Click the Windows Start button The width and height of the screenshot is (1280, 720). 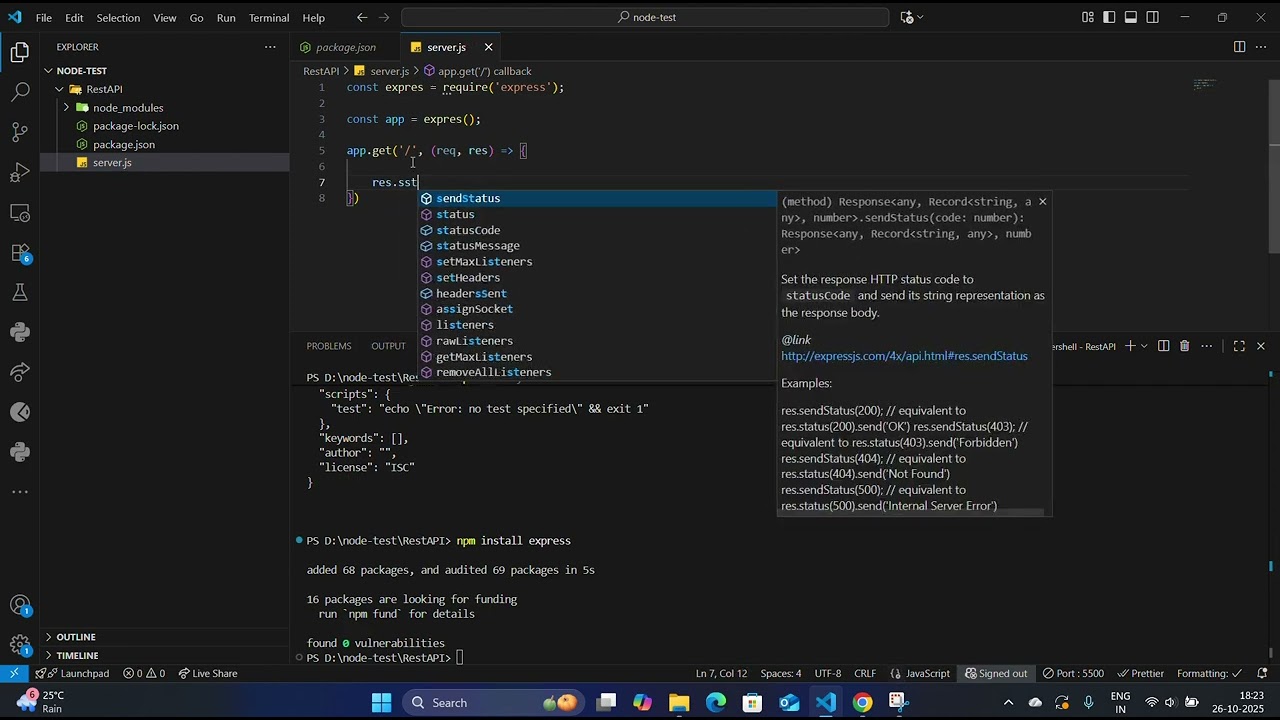(x=382, y=703)
